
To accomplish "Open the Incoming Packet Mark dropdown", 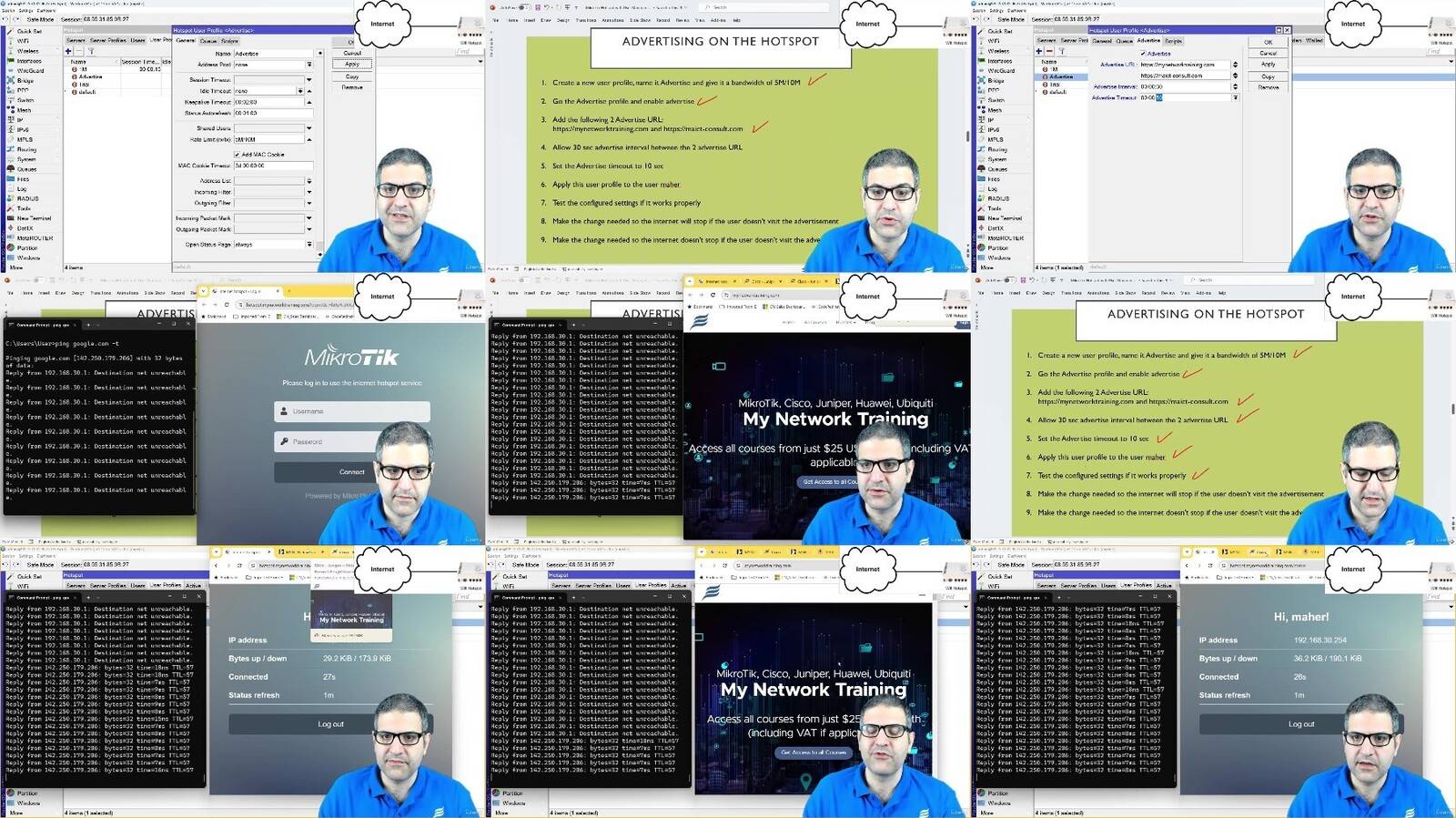I will pos(308,218).
